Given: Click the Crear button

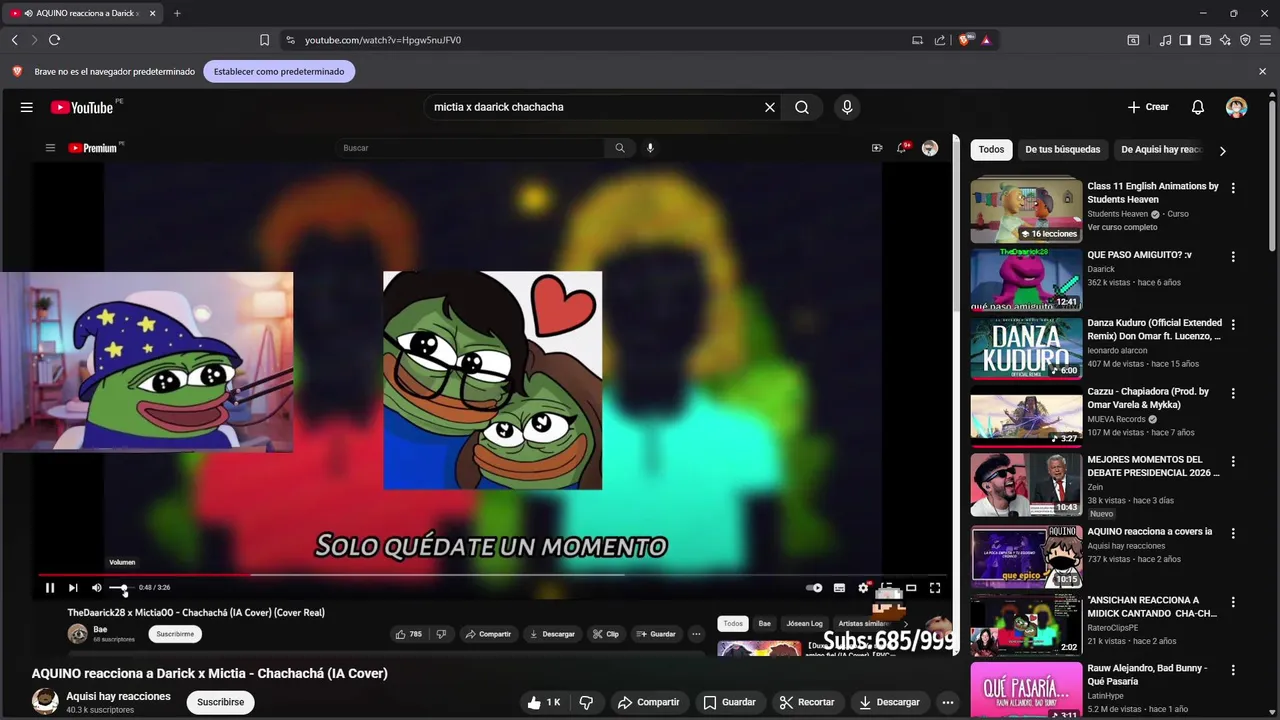Looking at the screenshot, I should pos(1148,107).
